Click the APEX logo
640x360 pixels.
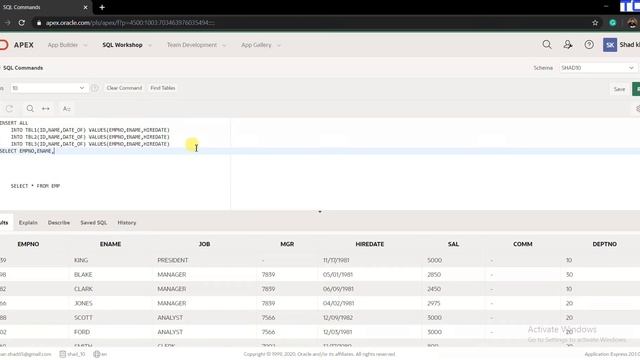(17, 45)
